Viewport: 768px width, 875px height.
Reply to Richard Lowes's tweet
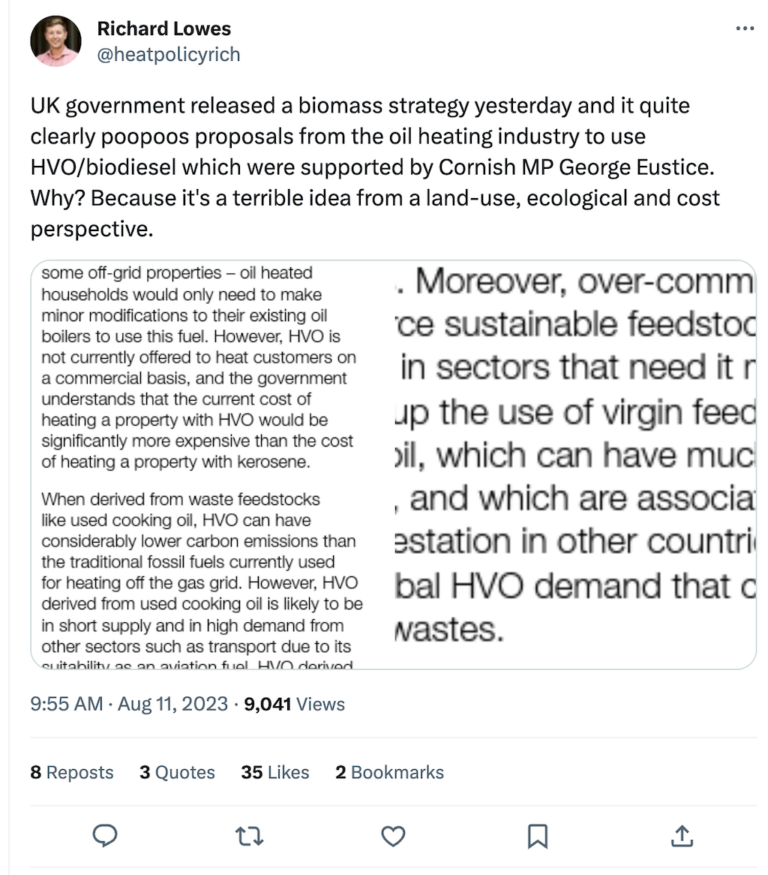coord(104,836)
